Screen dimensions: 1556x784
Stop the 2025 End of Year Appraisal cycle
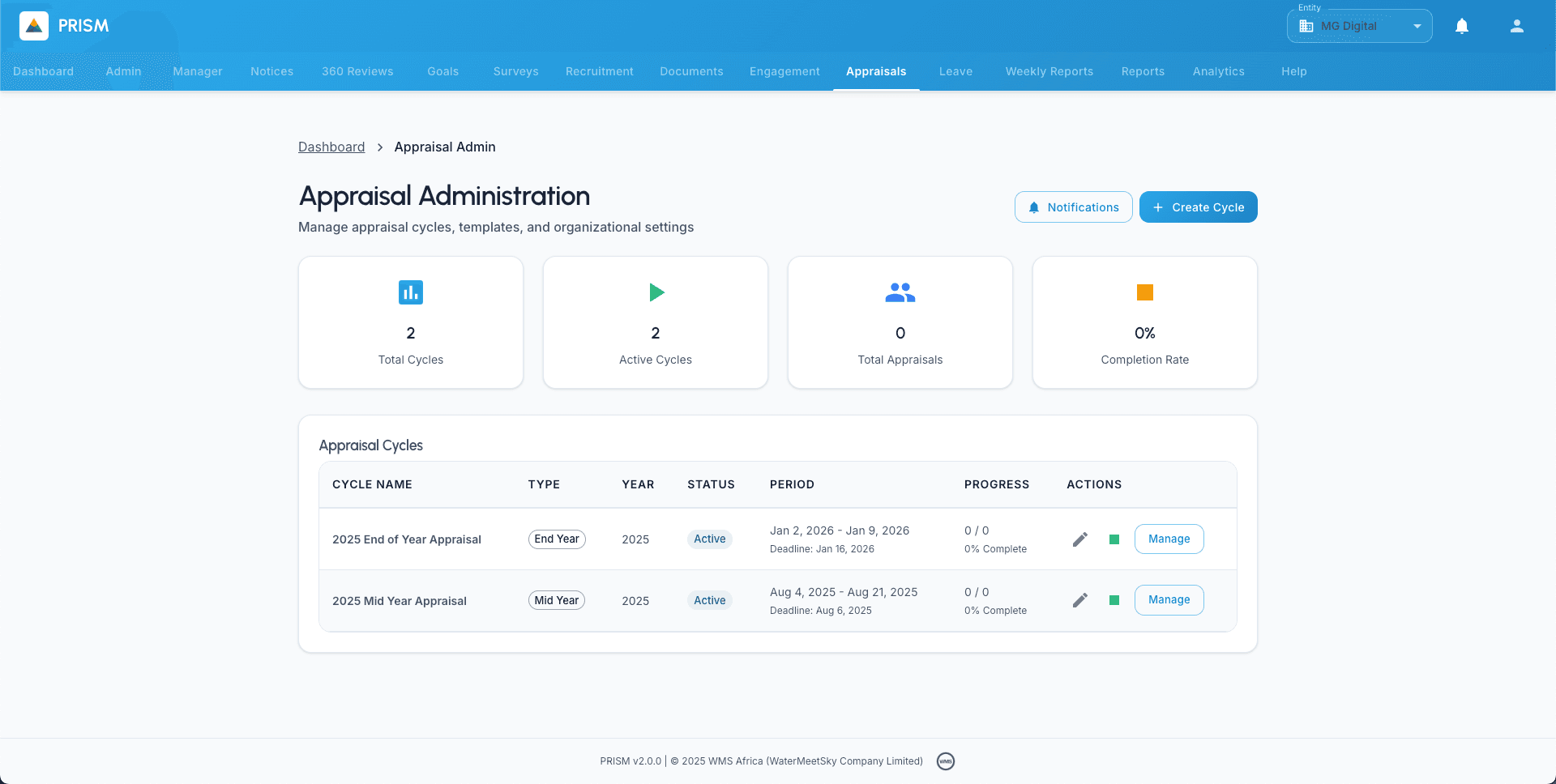(1114, 539)
